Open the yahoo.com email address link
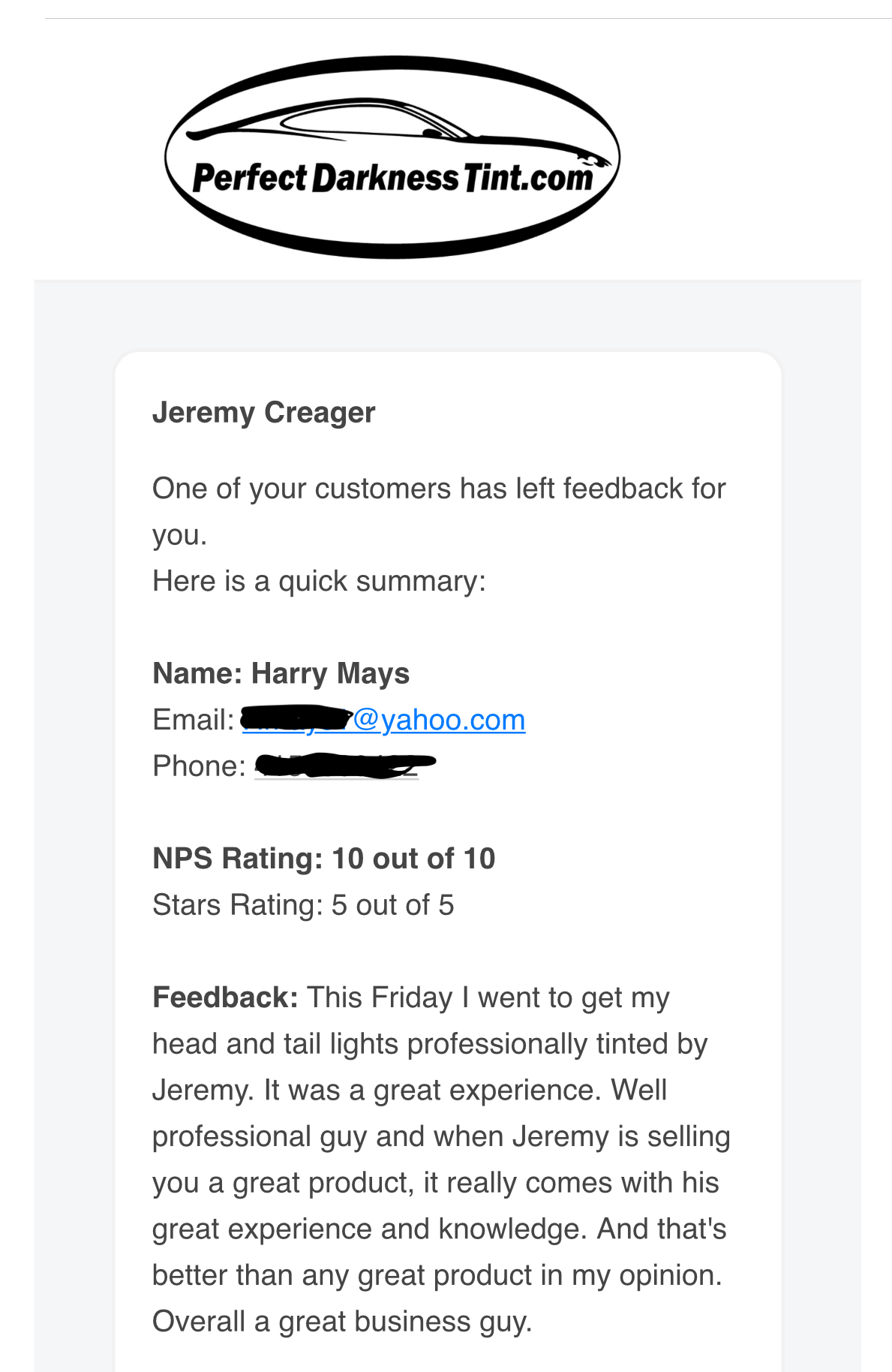This screenshot has width=892, height=1372. pos(383,720)
